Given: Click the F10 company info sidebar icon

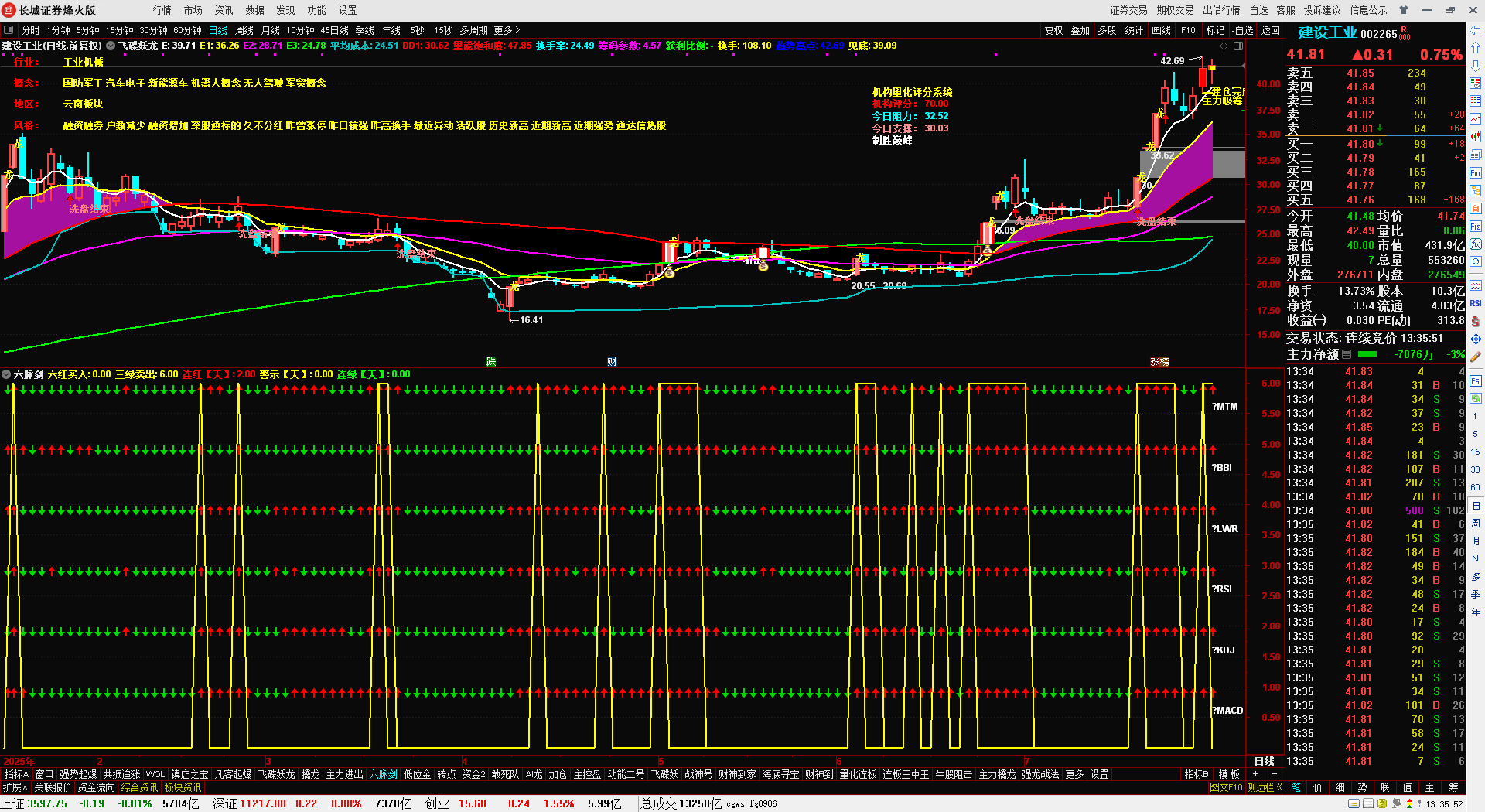Looking at the screenshot, I should coord(1476,172).
